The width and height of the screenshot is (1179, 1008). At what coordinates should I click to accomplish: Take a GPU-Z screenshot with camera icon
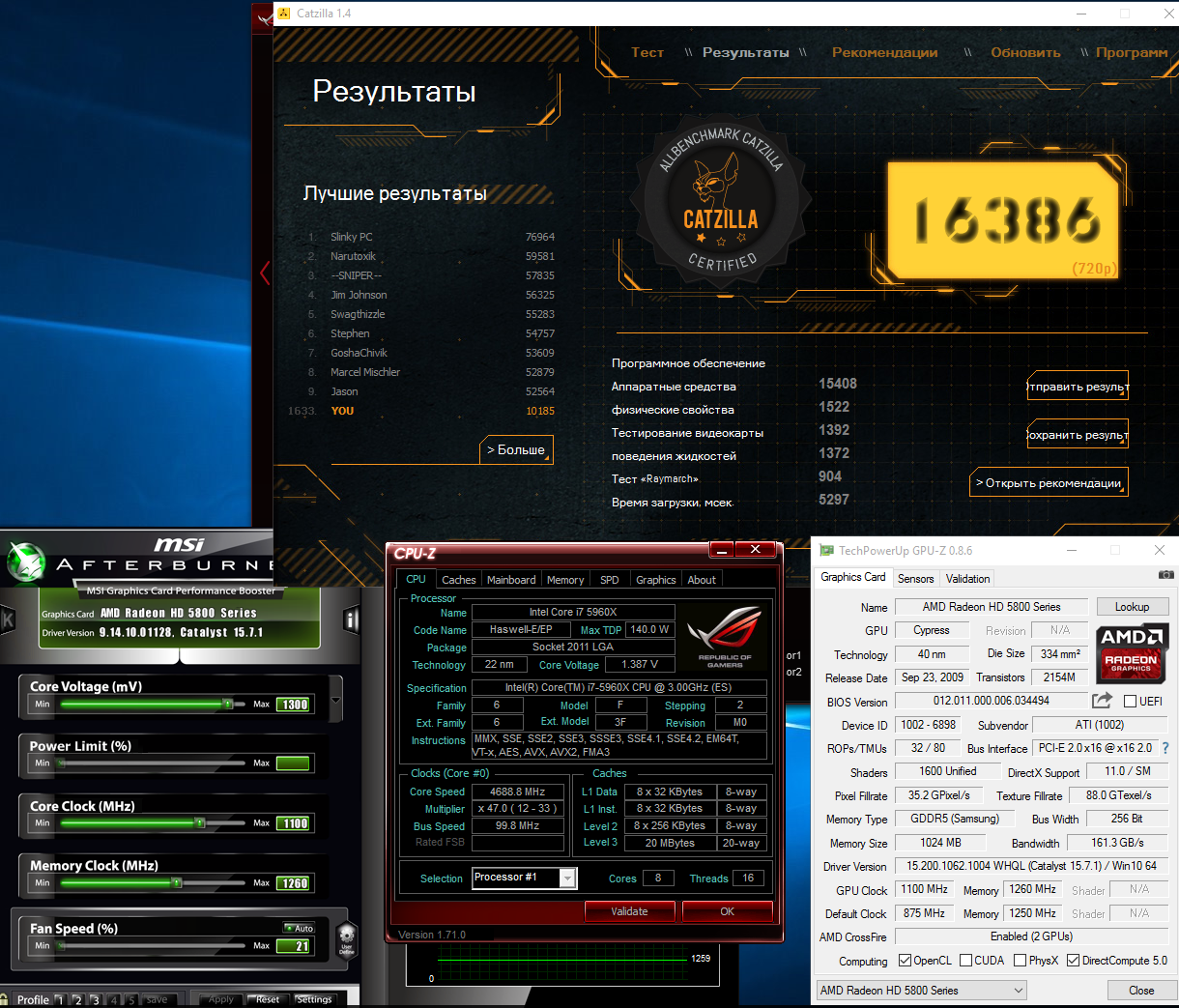pyautogui.click(x=1166, y=575)
